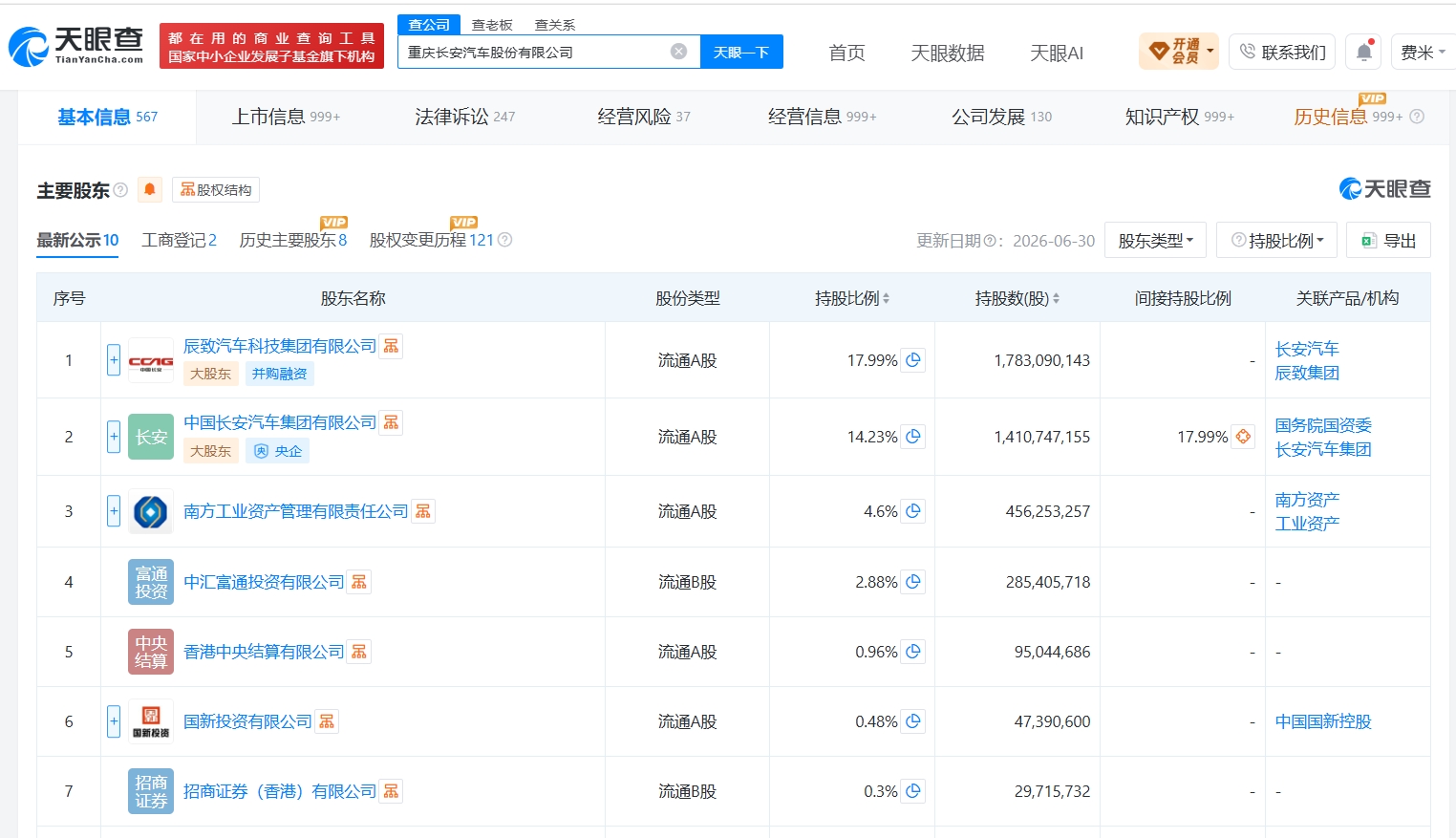Open the 持股比例 dropdown filter
Screen dimensions: 1456x838
coord(1276,240)
